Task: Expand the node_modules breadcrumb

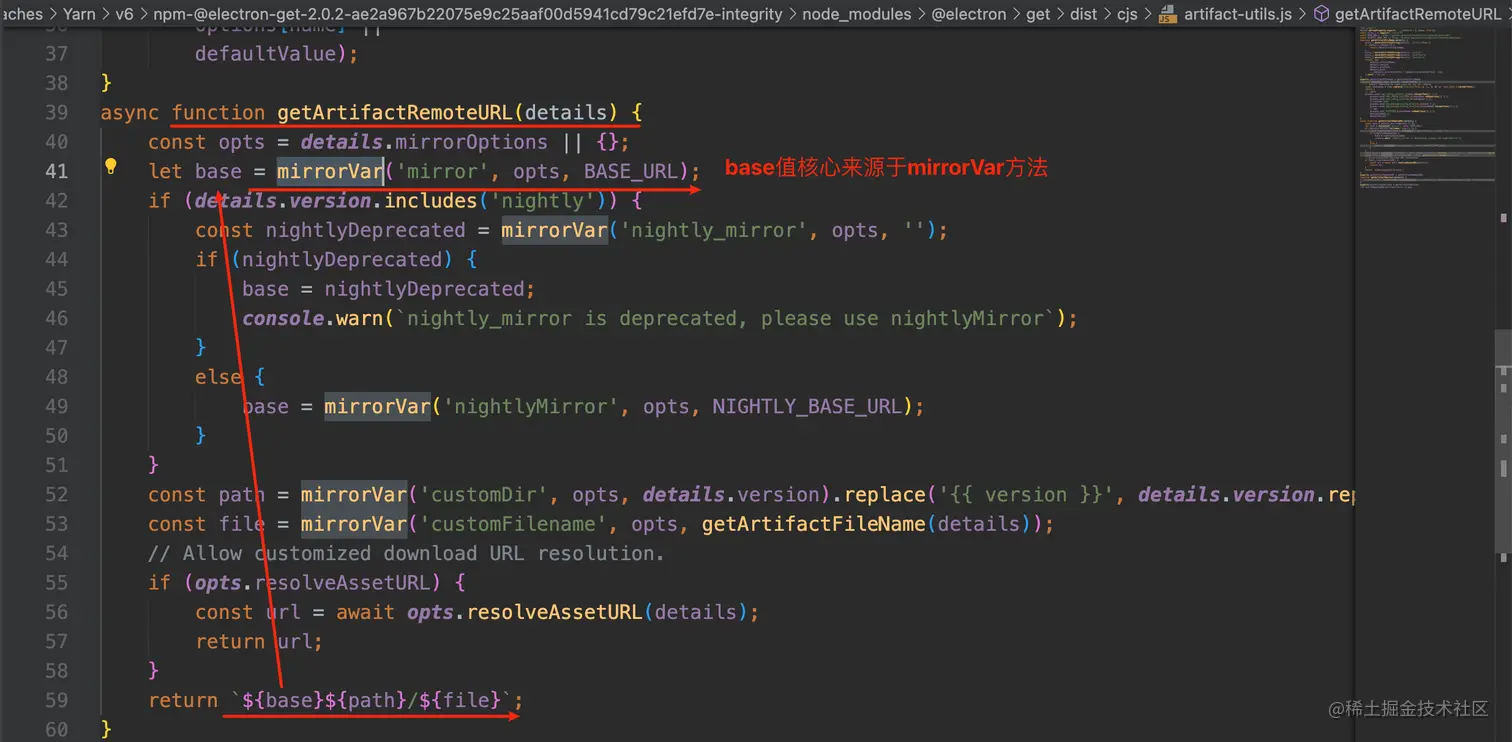Action: pyautogui.click(x=856, y=14)
